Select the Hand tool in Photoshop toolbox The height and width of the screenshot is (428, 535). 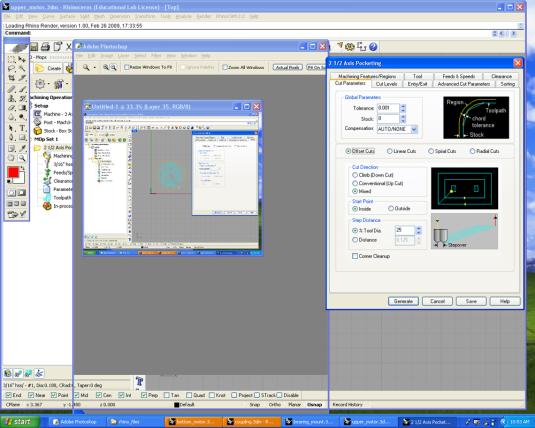coord(11,158)
